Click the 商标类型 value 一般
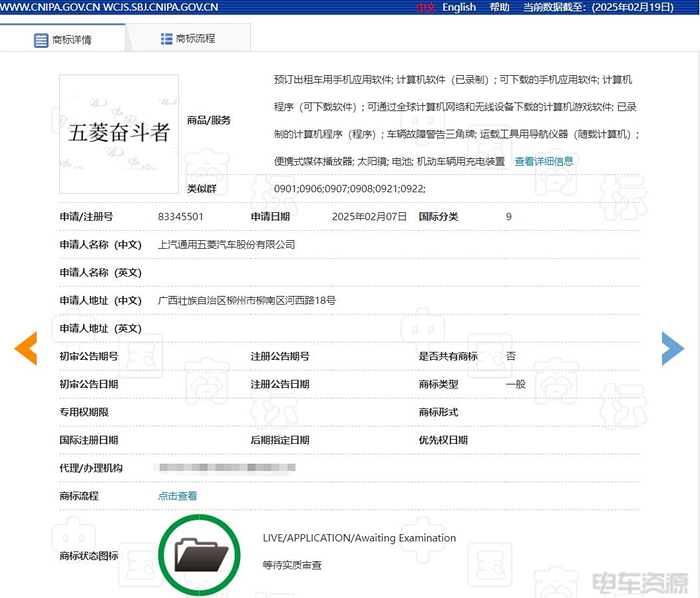 [x=516, y=384]
